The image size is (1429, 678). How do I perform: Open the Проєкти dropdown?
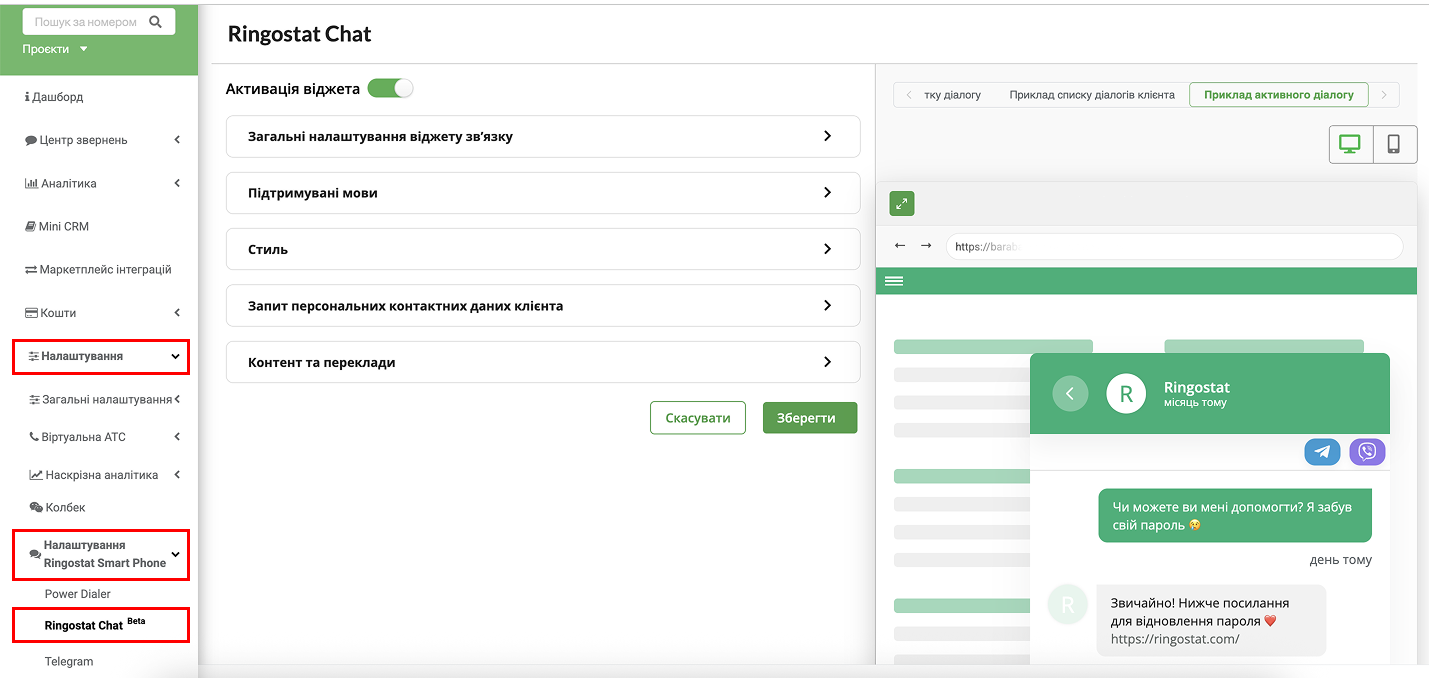56,49
